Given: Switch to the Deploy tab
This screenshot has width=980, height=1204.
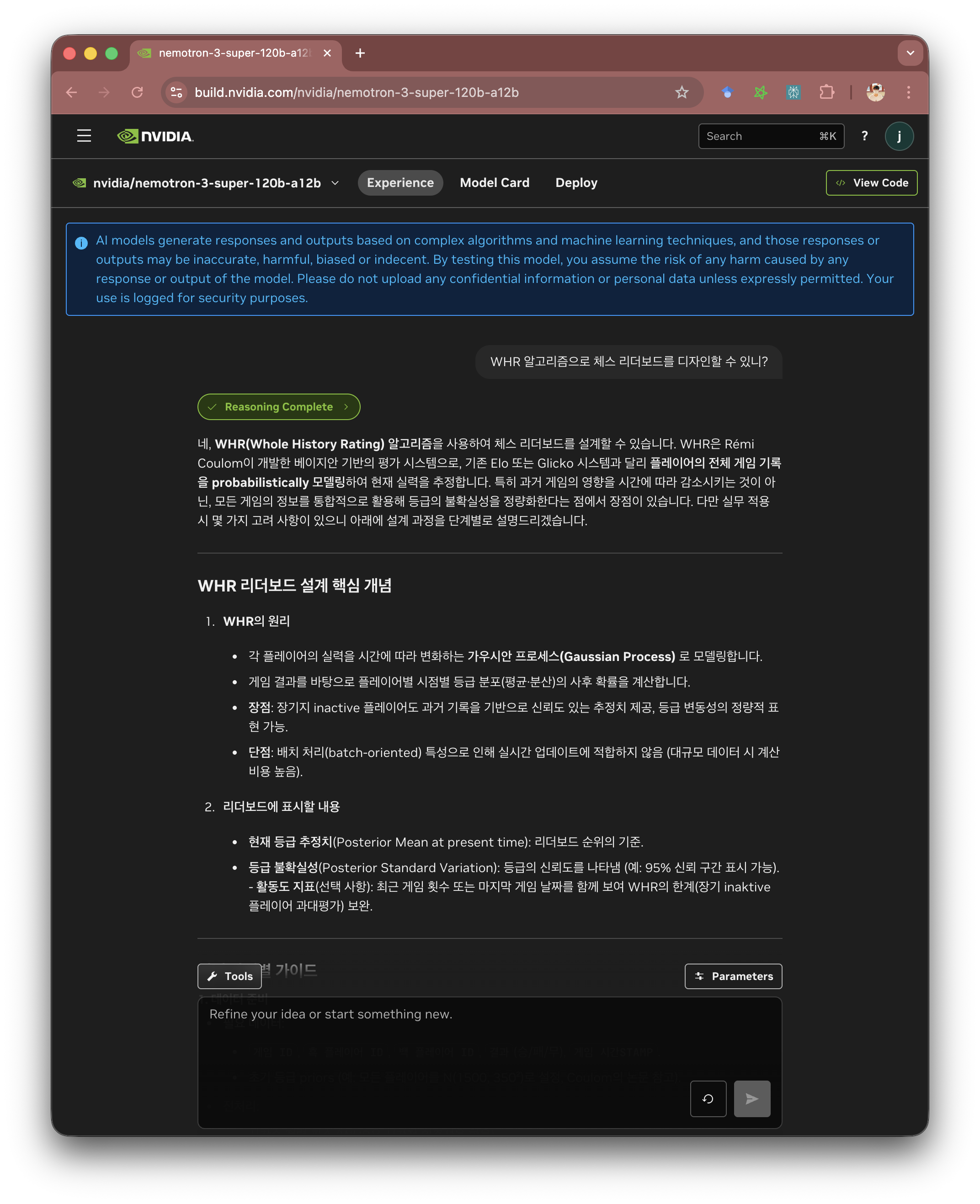Looking at the screenshot, I should click(576, 183).
